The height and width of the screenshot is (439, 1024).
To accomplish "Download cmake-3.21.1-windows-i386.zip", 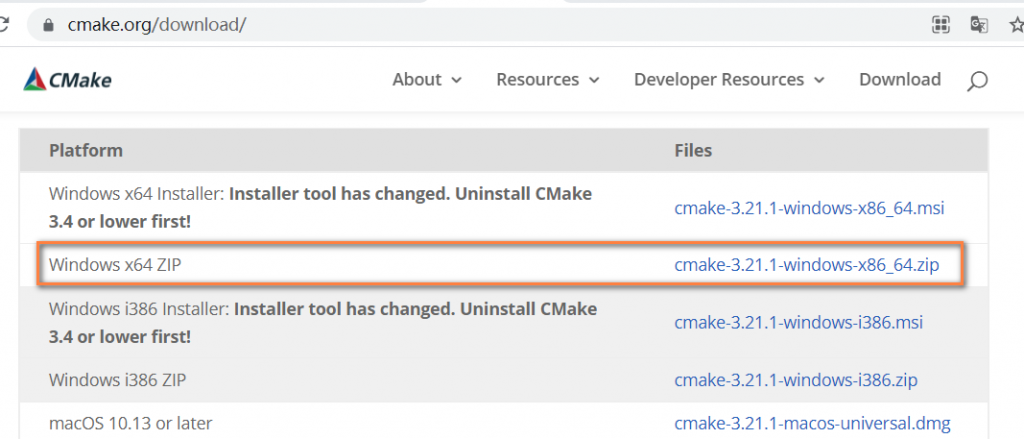I will [x=795, y=380].
